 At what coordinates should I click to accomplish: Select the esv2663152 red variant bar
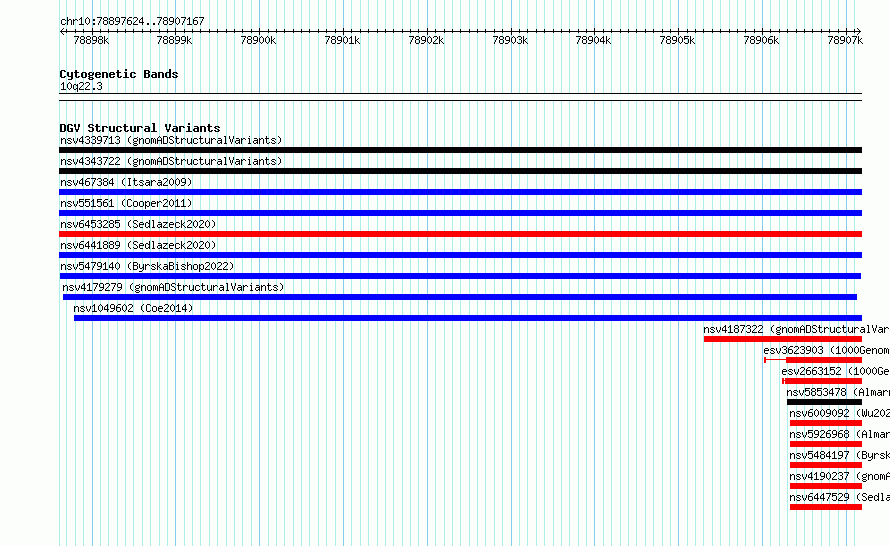822,381
